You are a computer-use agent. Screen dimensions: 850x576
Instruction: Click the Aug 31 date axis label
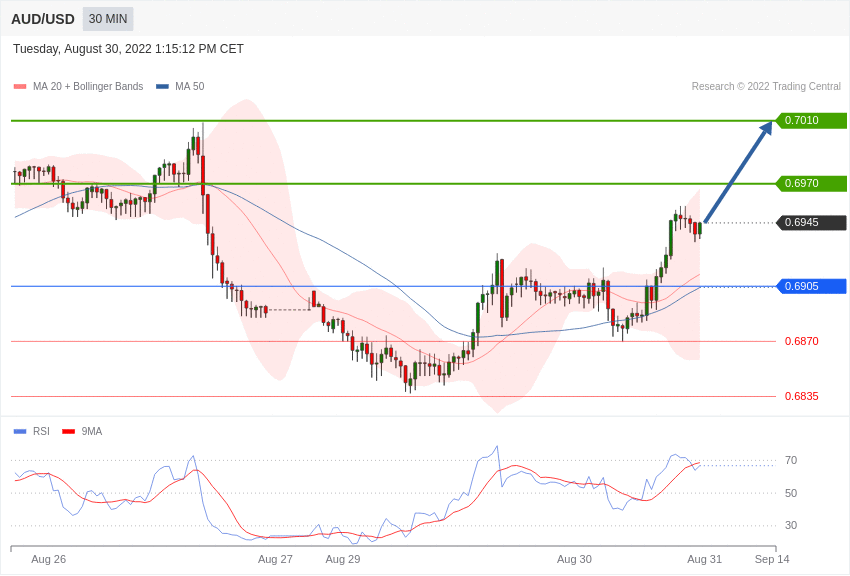click(704, 559)
